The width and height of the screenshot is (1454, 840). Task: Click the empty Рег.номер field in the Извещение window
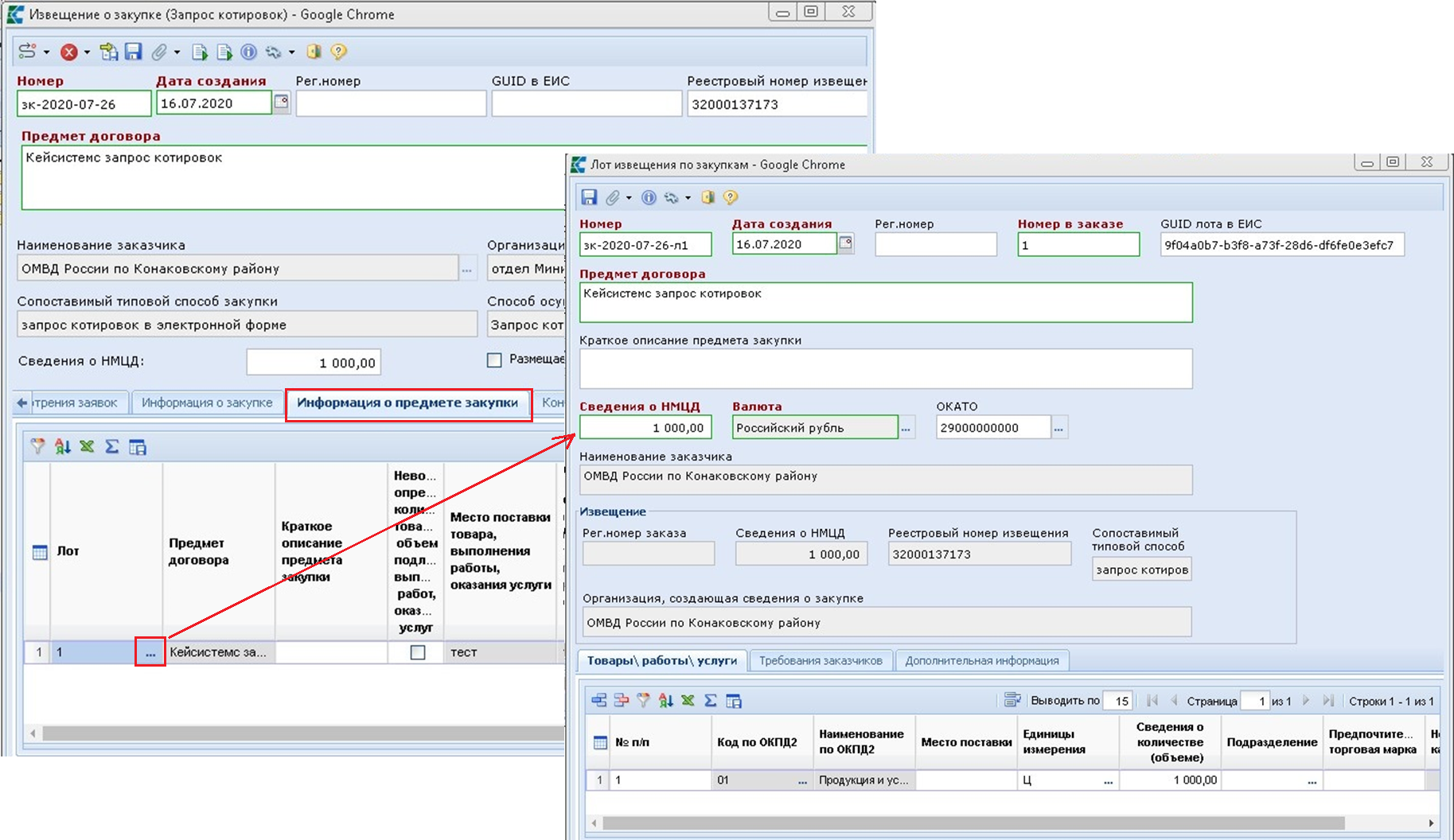pyautogui.click(x=391, y=103)
